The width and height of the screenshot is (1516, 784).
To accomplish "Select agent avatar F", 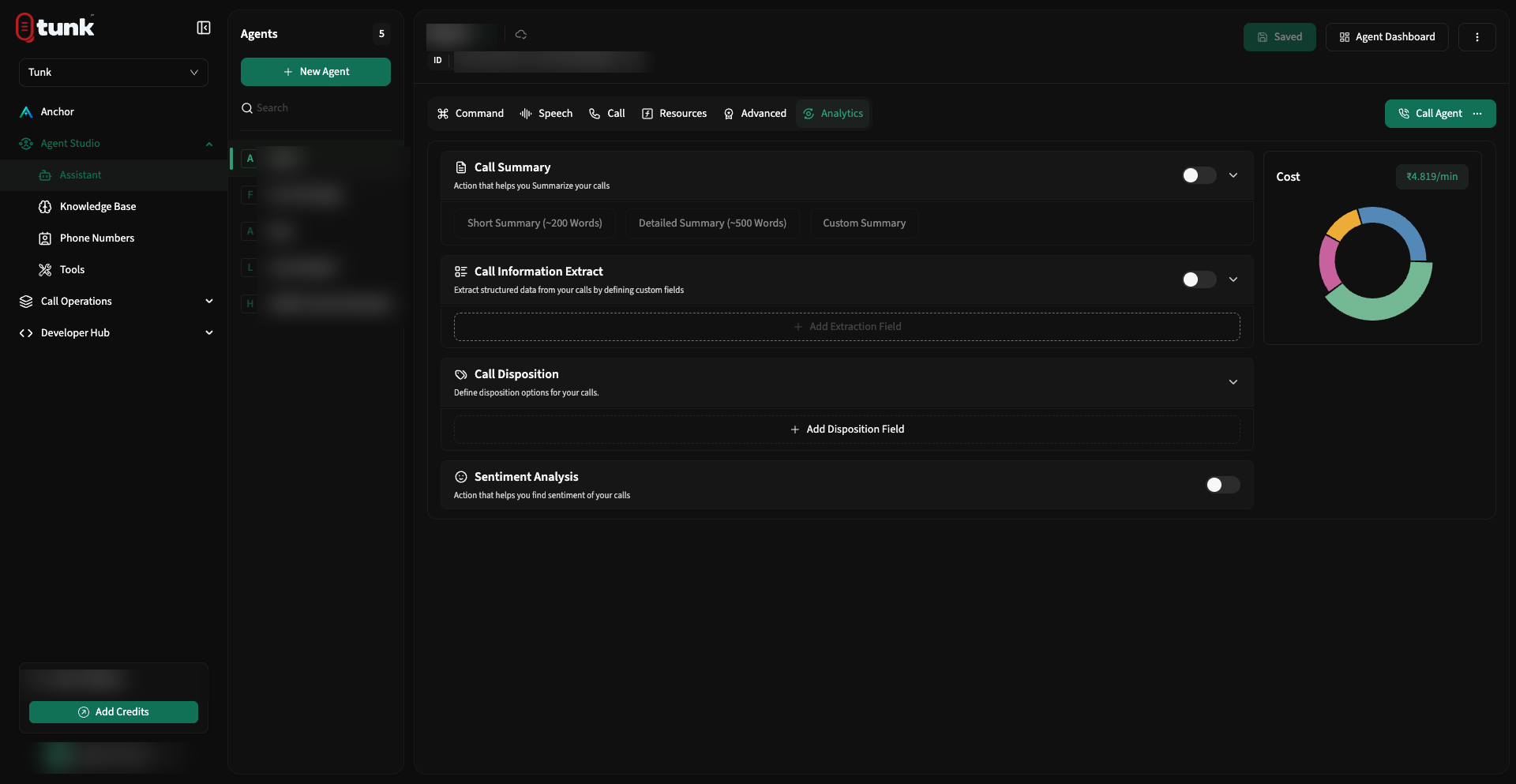I will pyautogui.click(x=250, y=195).
